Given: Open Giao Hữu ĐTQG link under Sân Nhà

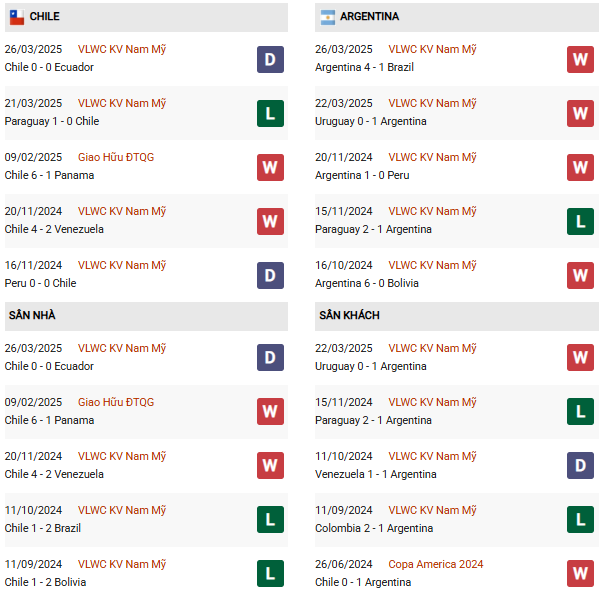Looking at the screenshot, I should pos(116,402).
